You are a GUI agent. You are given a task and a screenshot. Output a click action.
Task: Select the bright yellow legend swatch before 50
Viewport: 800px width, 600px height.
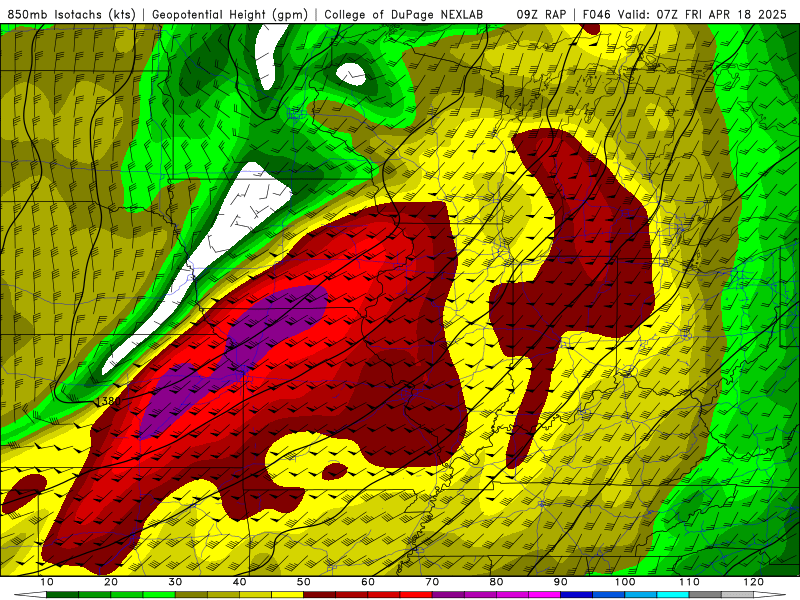(x=287, y=594)
